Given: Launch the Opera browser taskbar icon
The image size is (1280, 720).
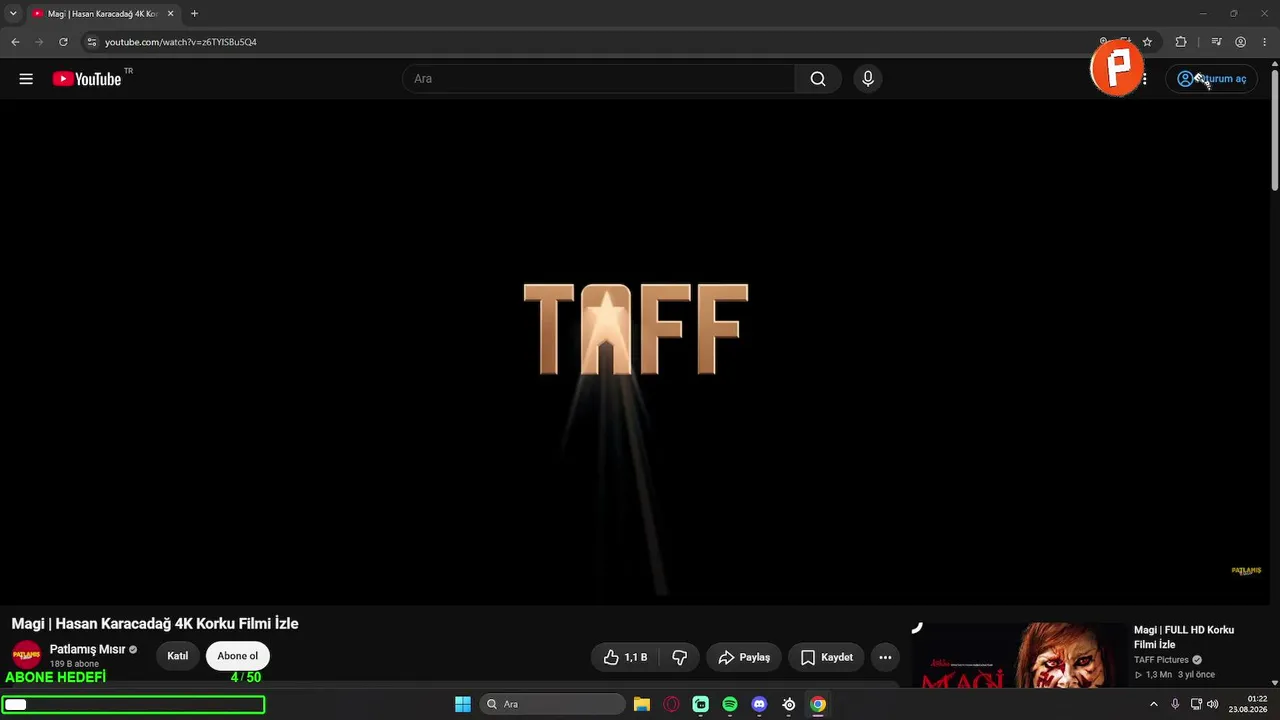Looking at the screenshot, I should (671, 704).
